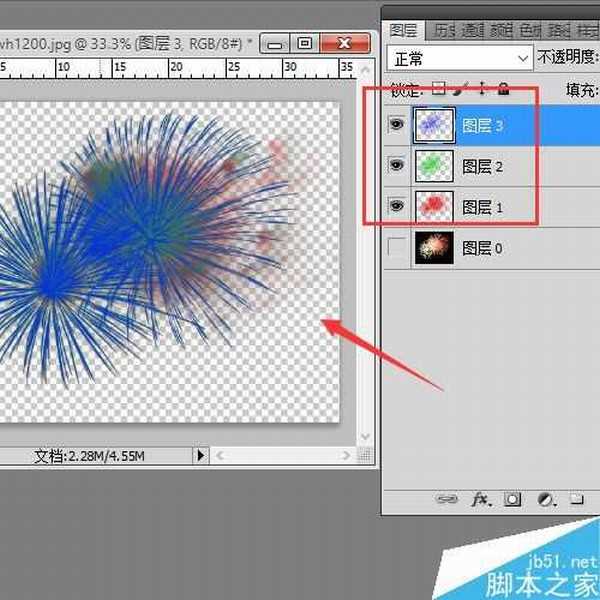Image resolution: width=600 pixels, height=600 pixels.
Task: Lock image pixels with brush icon
Action: tap(460, 88)
